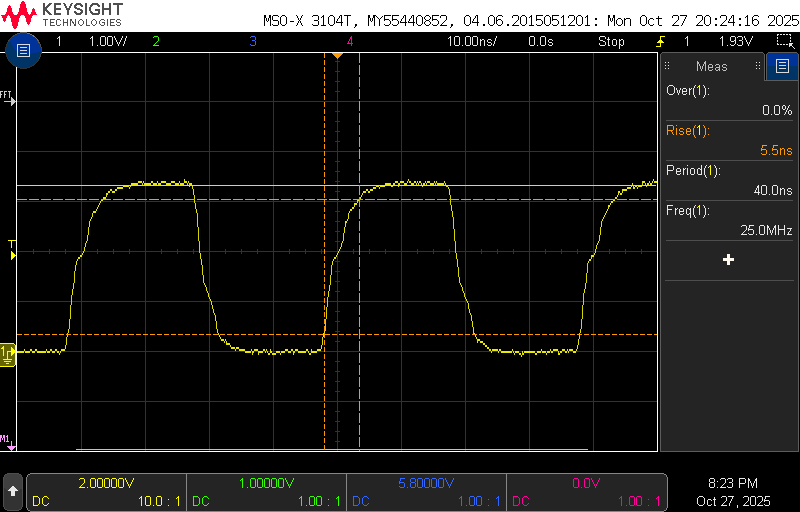Click the rectangular zoom selection icon

[x=785, y=41]
